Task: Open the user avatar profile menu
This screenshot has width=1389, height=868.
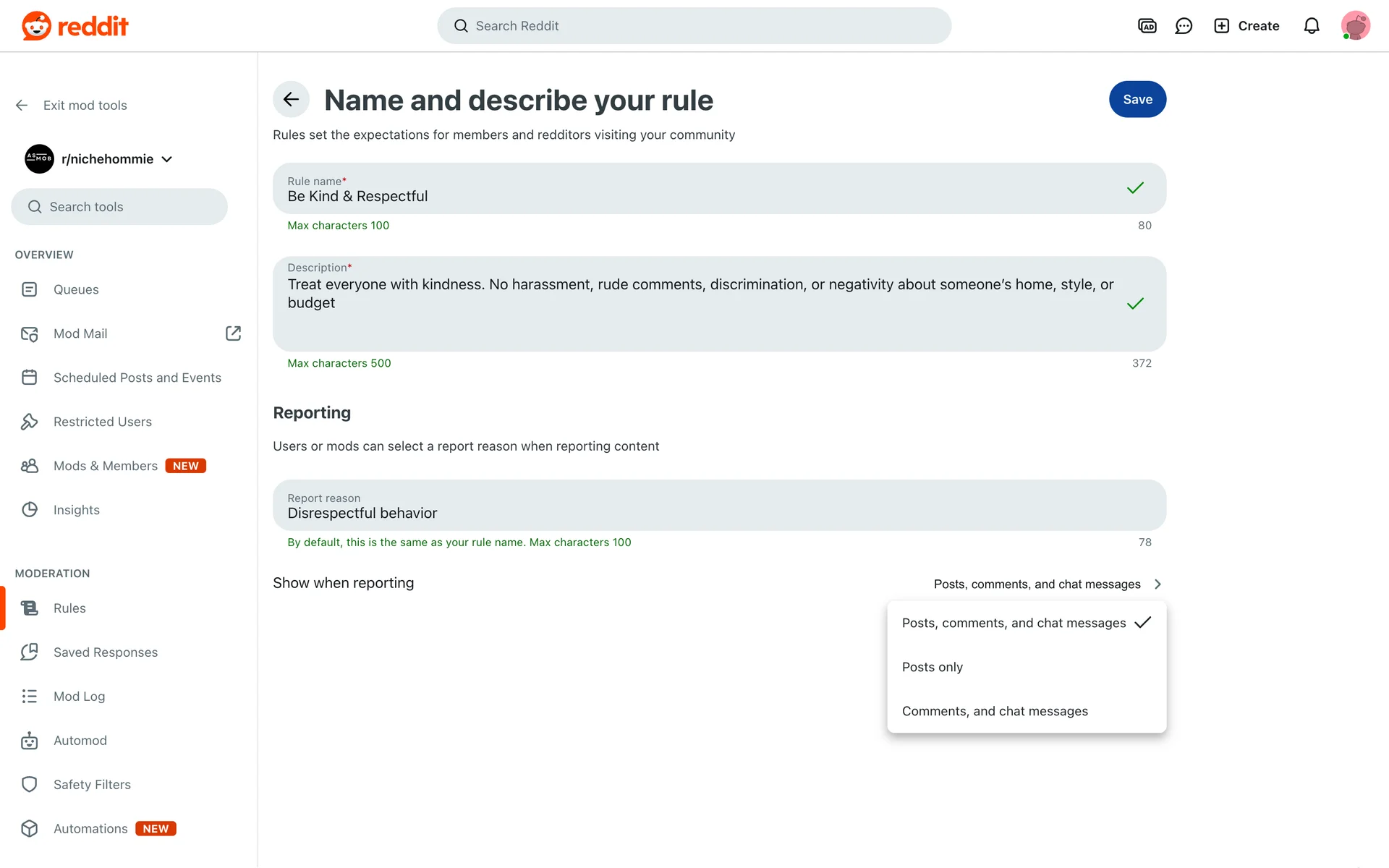Action: click(x=1355, y=26)
